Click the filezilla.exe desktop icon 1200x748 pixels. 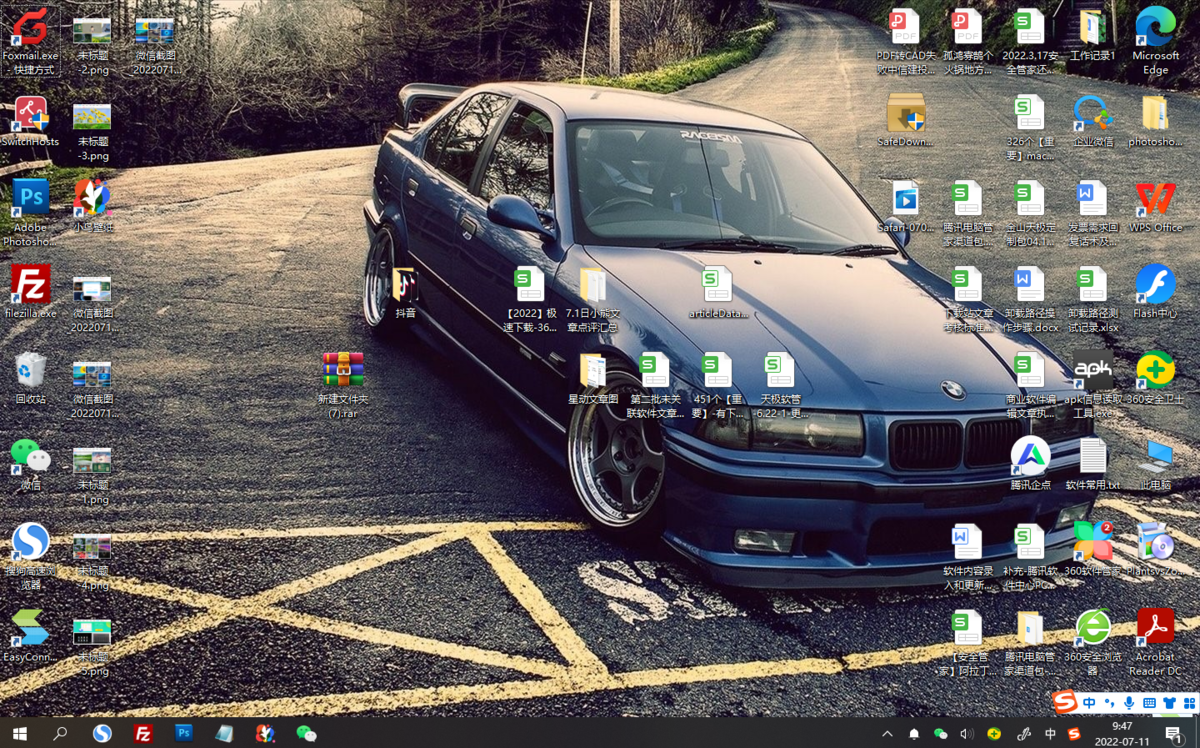click(30, 285)
